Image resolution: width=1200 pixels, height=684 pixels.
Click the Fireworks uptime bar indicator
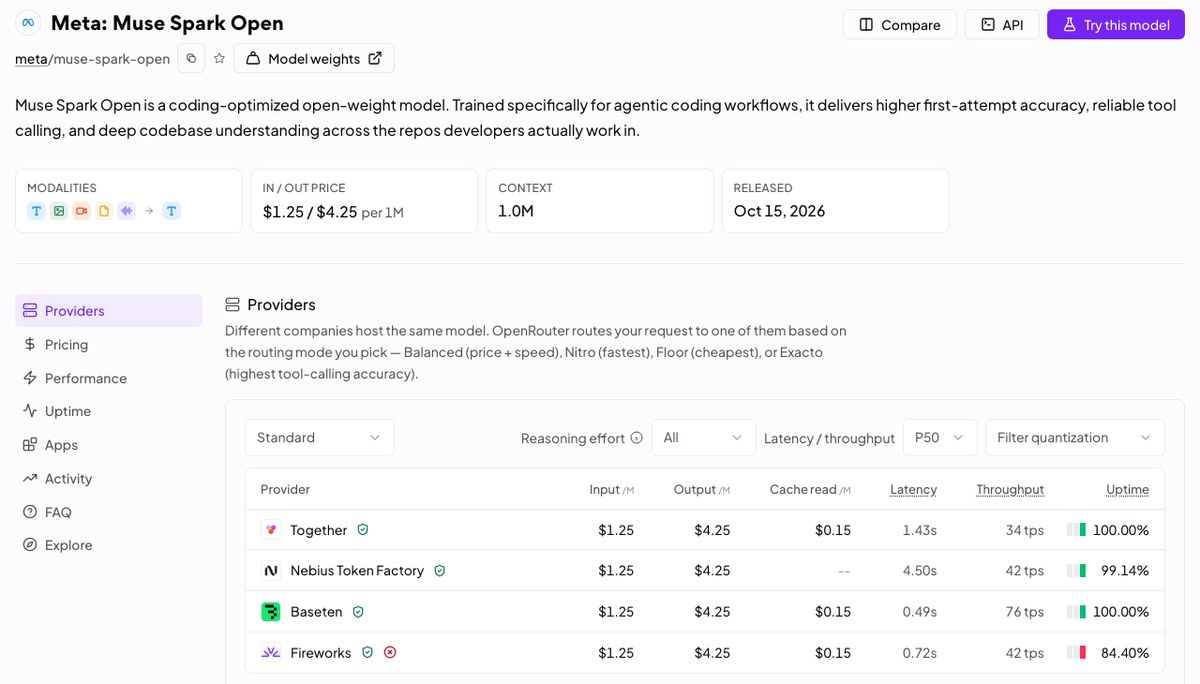(1076, 652)
